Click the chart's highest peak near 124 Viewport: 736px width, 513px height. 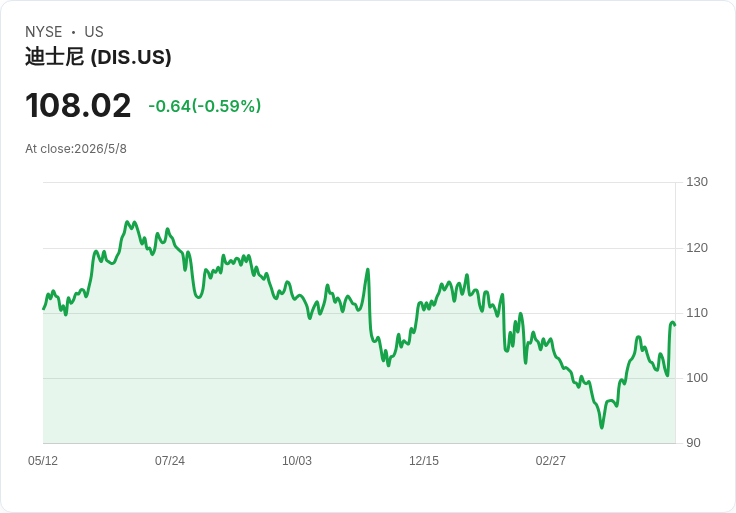[127, 222]
